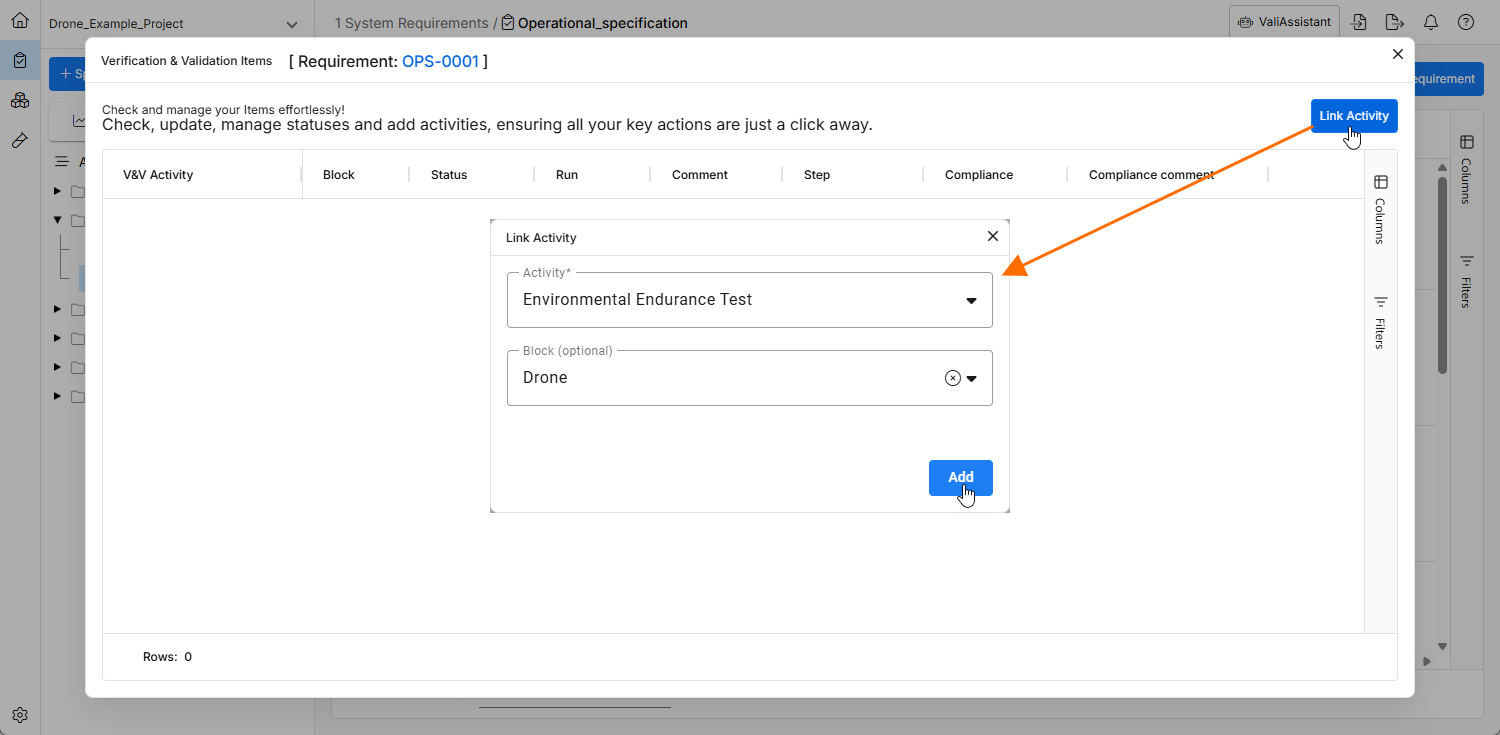Open the OPS-0001 requirement link
The width and height of the screenshot is (1500, 735).
click(440, 62)
